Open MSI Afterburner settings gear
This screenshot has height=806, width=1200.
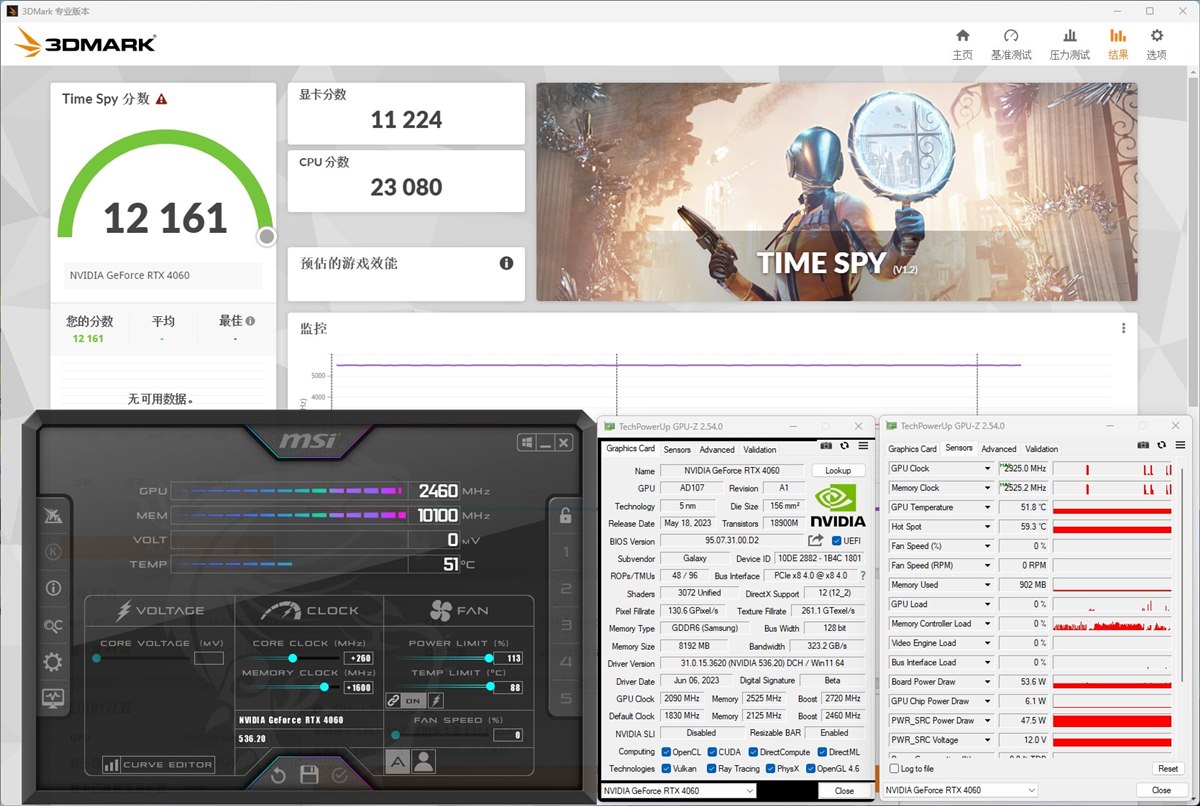[x=53, y=660]
